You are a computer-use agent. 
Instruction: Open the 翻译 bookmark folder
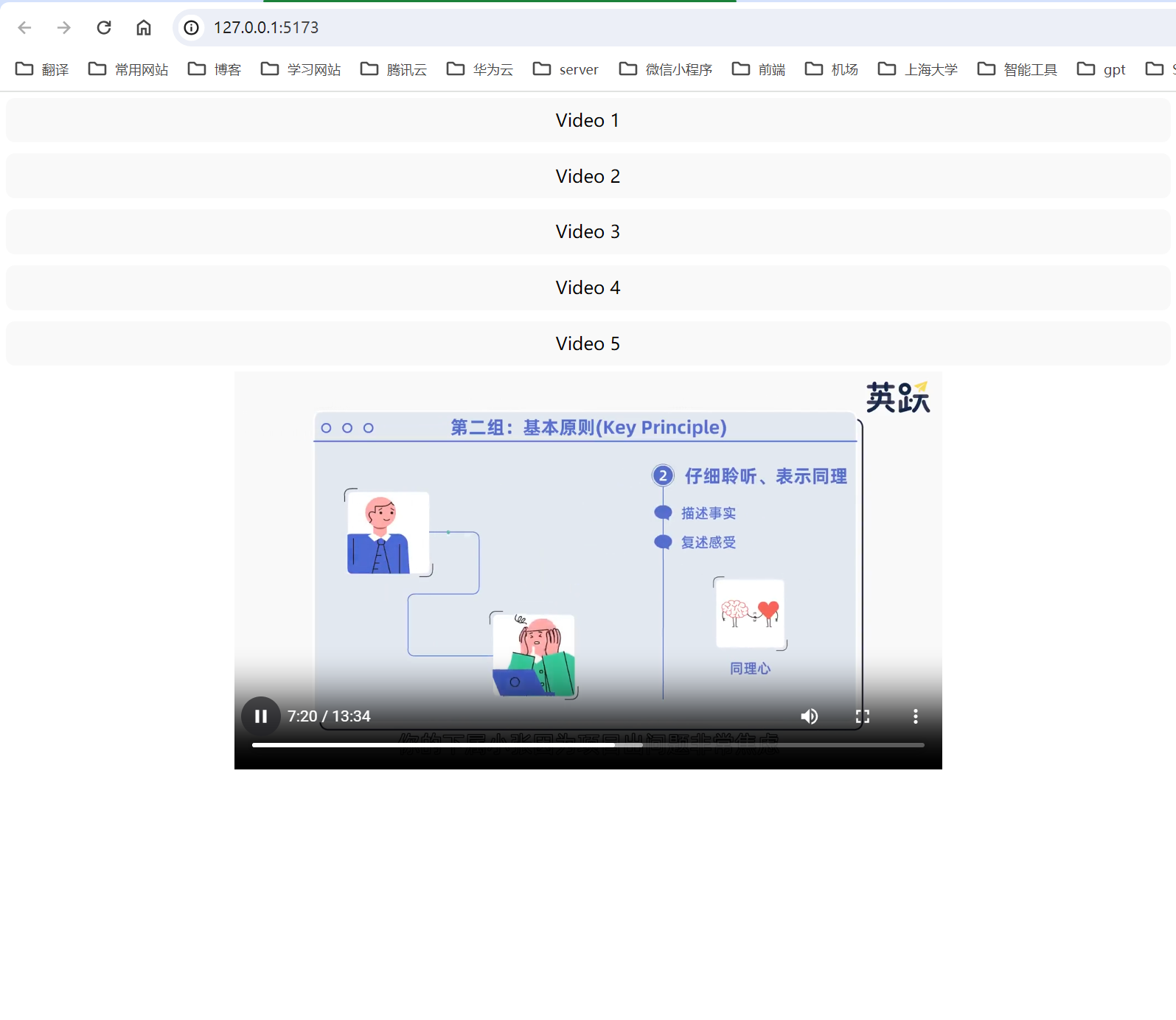point(43,69)
